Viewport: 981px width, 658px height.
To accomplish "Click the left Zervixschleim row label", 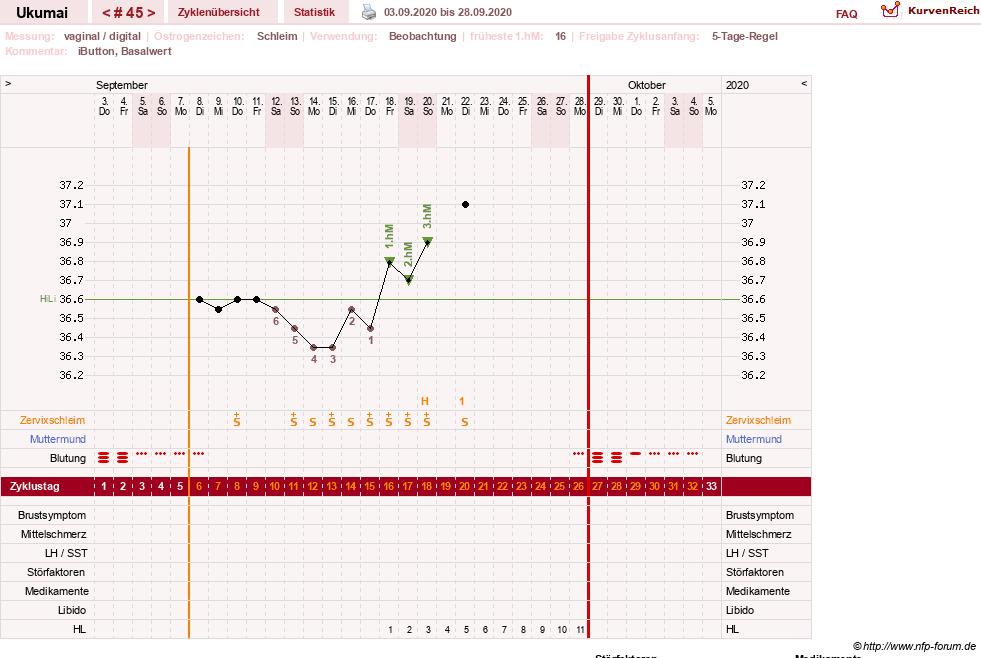I will [x=52, y=420].
